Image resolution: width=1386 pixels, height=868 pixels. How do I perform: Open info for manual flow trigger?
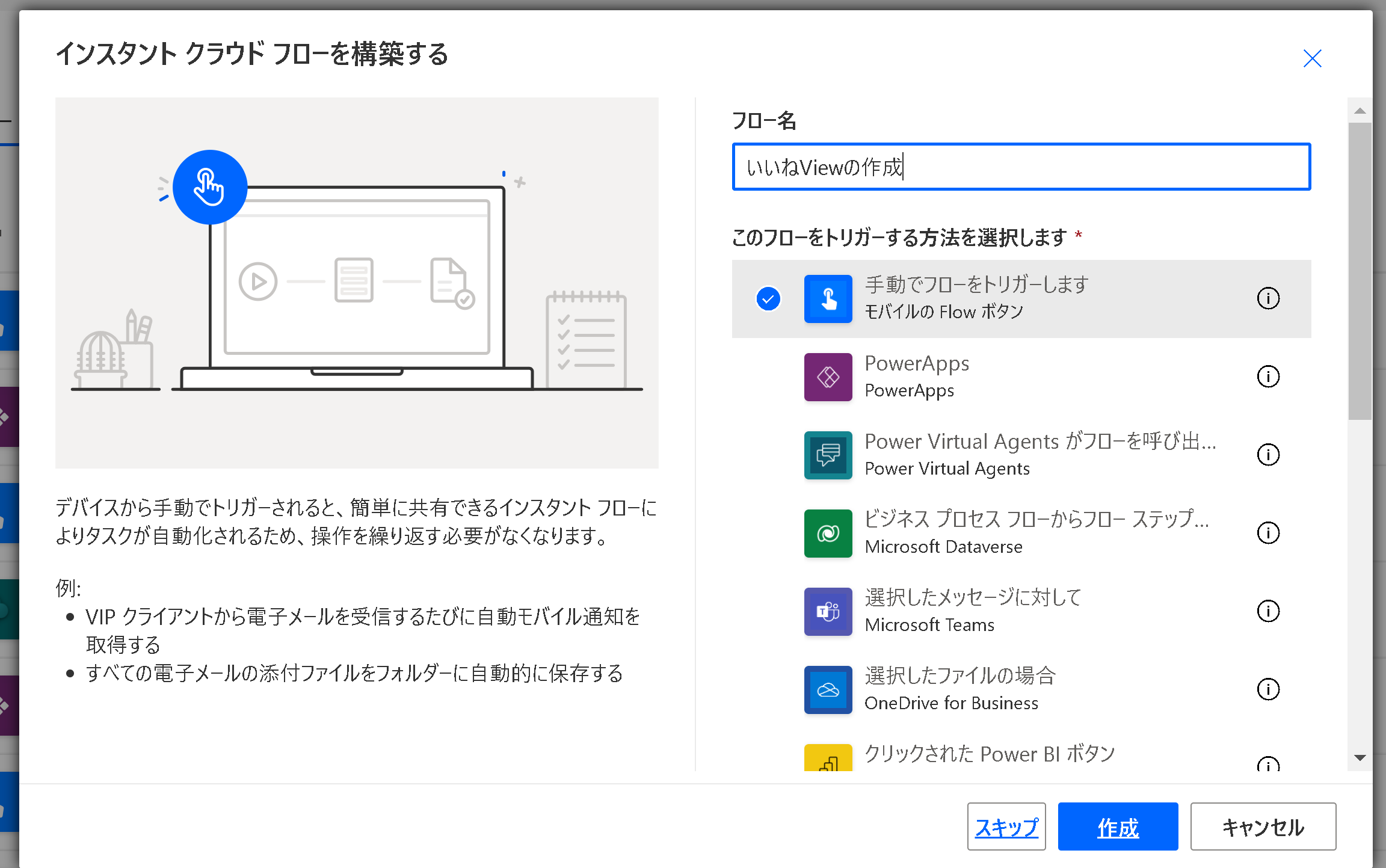point(1268,298)
